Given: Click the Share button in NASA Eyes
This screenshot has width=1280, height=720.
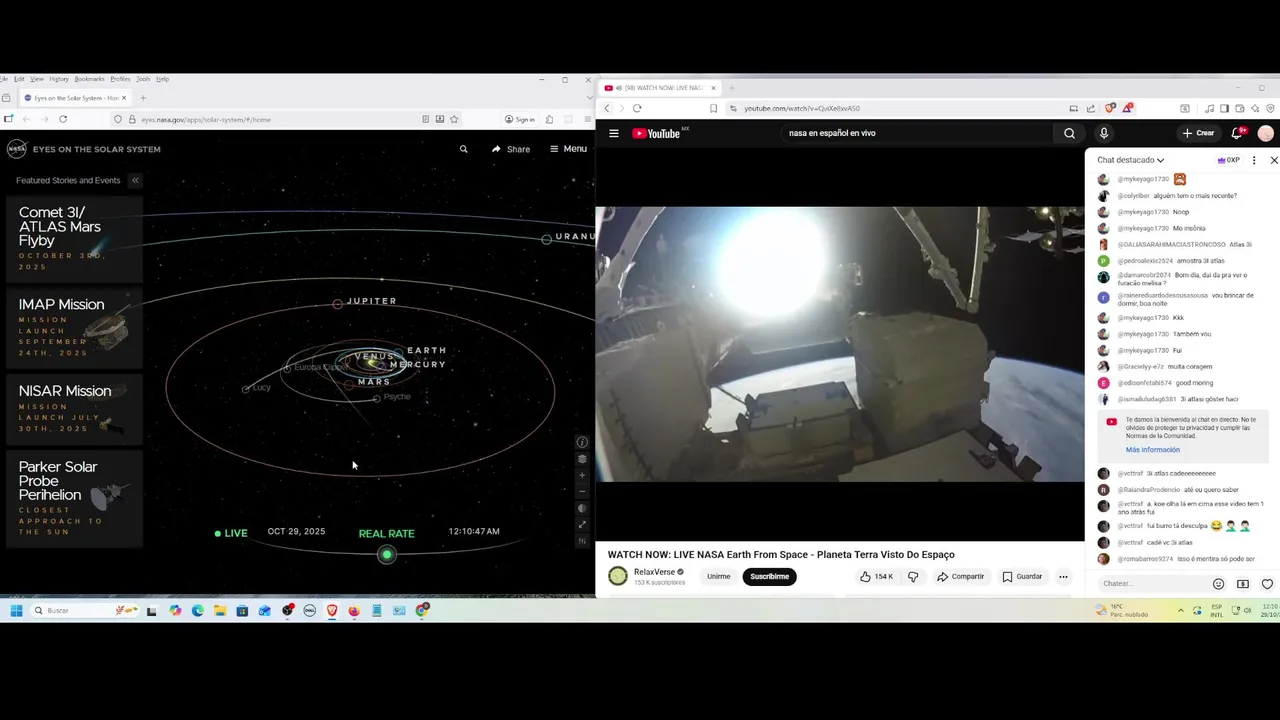Looking at the screenshot, I should tap(511, 149).
